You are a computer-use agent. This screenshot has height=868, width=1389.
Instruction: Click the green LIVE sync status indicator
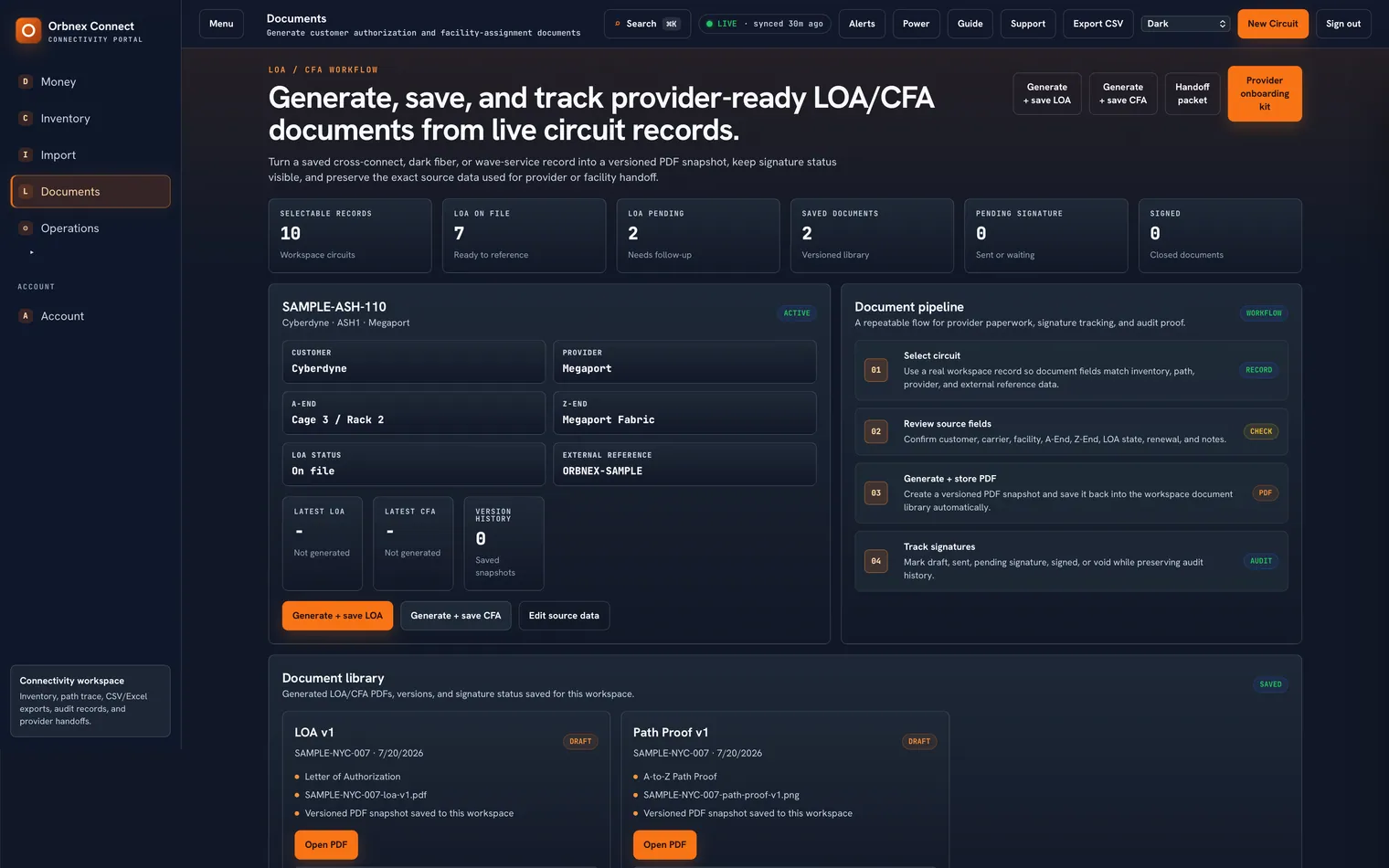tap(764, 24)
